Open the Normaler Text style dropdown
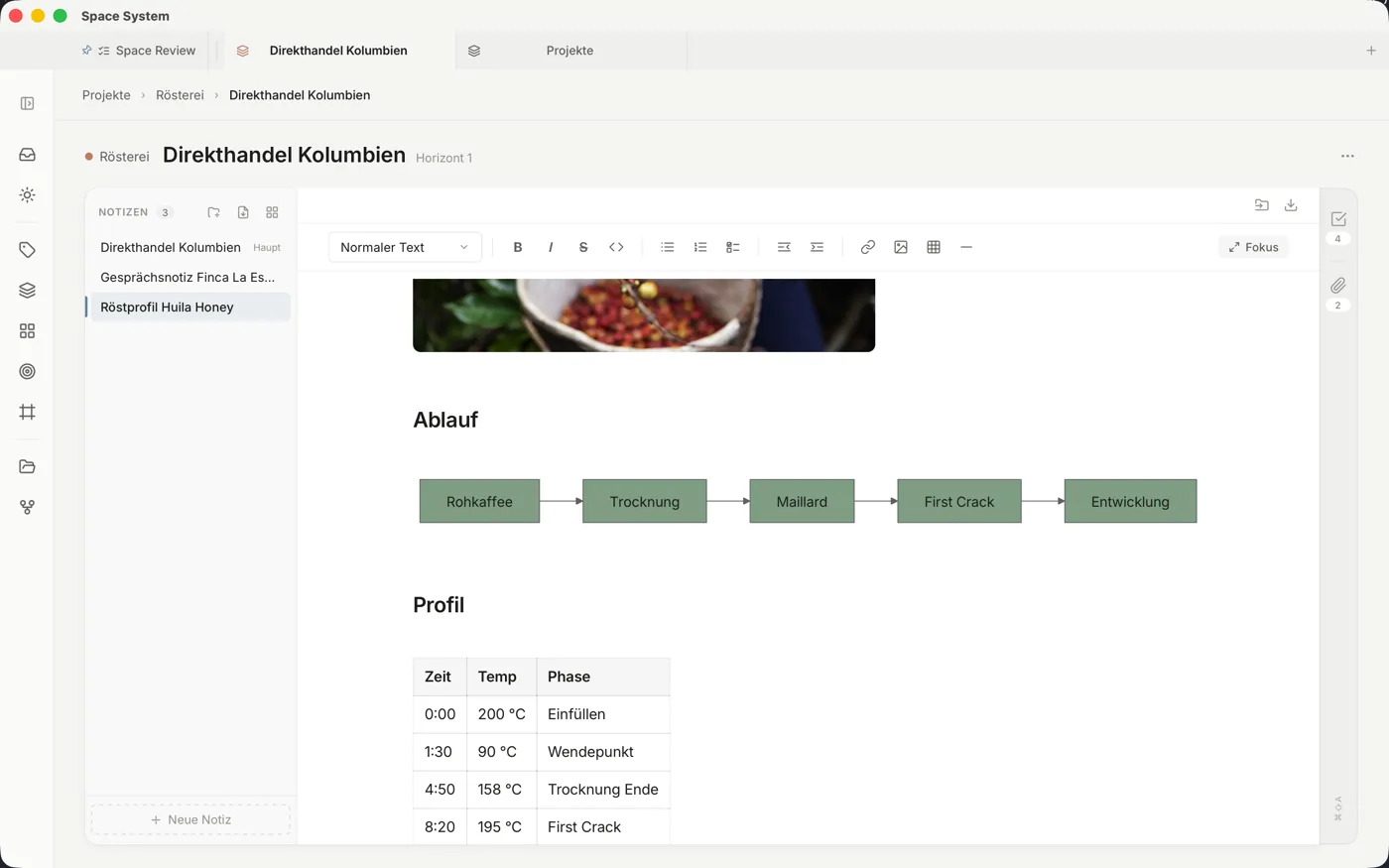This screenshot has width=1389, height=868. pos(405,247)
